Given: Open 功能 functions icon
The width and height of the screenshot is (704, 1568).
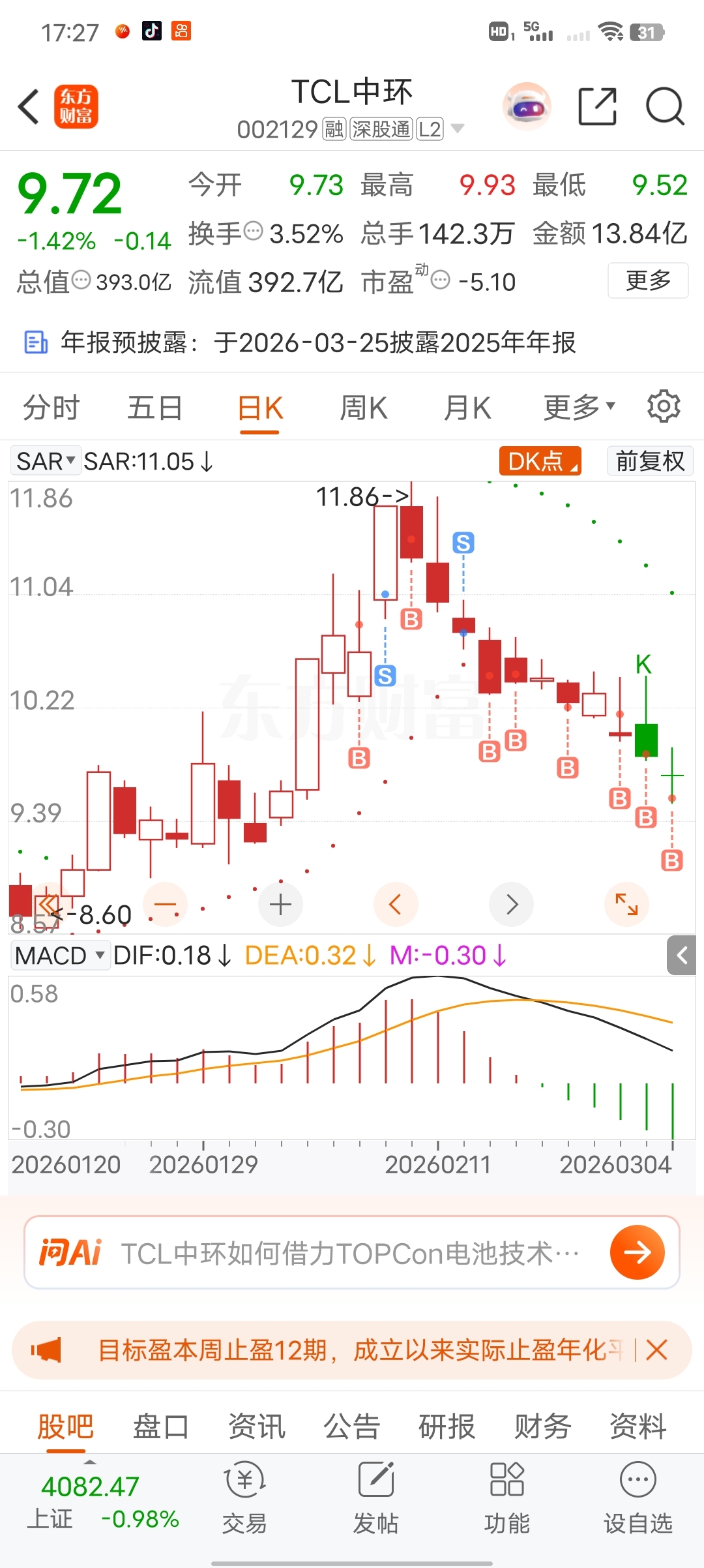Looking at the screenshot, I should pyautogui.click(x=506, y=1498).
